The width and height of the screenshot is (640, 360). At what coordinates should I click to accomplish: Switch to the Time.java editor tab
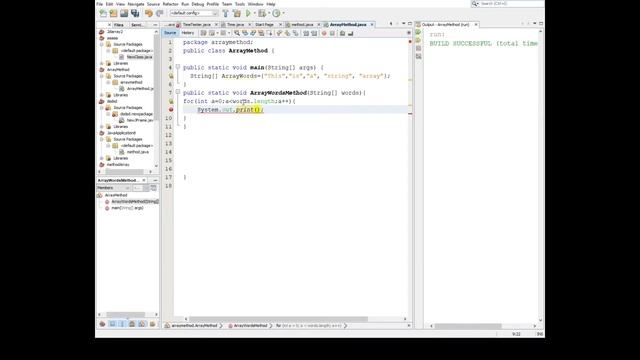coord(236,25)
